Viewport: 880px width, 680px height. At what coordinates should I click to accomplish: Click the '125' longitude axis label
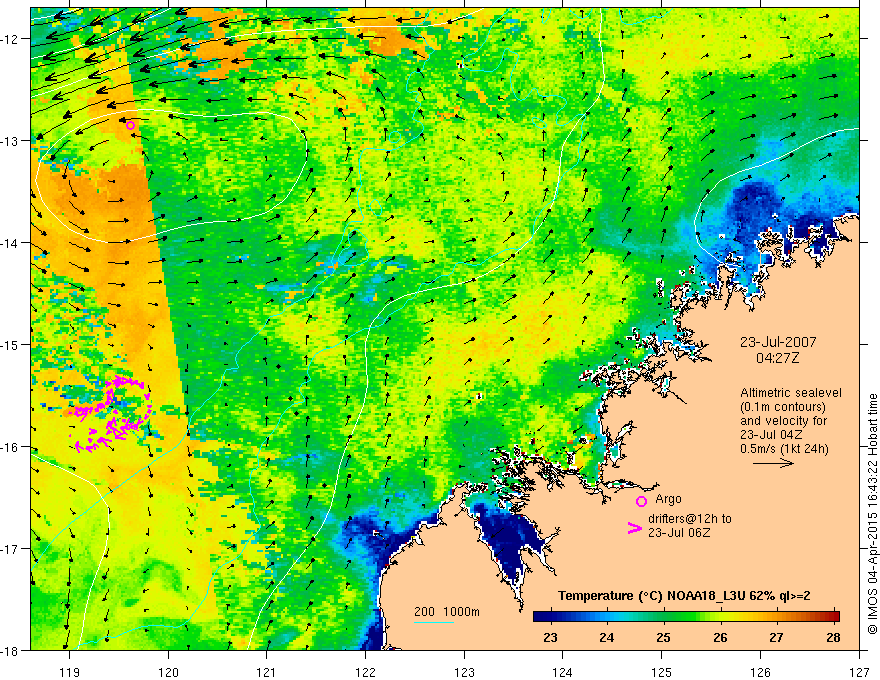(662, 672)
